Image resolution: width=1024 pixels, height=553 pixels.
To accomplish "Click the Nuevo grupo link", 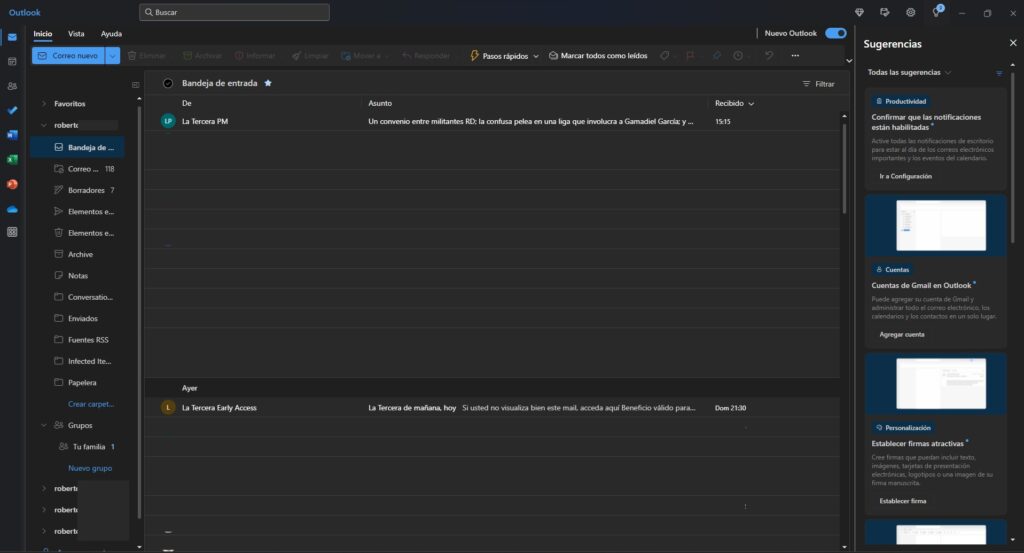I will tap(90, 468).
